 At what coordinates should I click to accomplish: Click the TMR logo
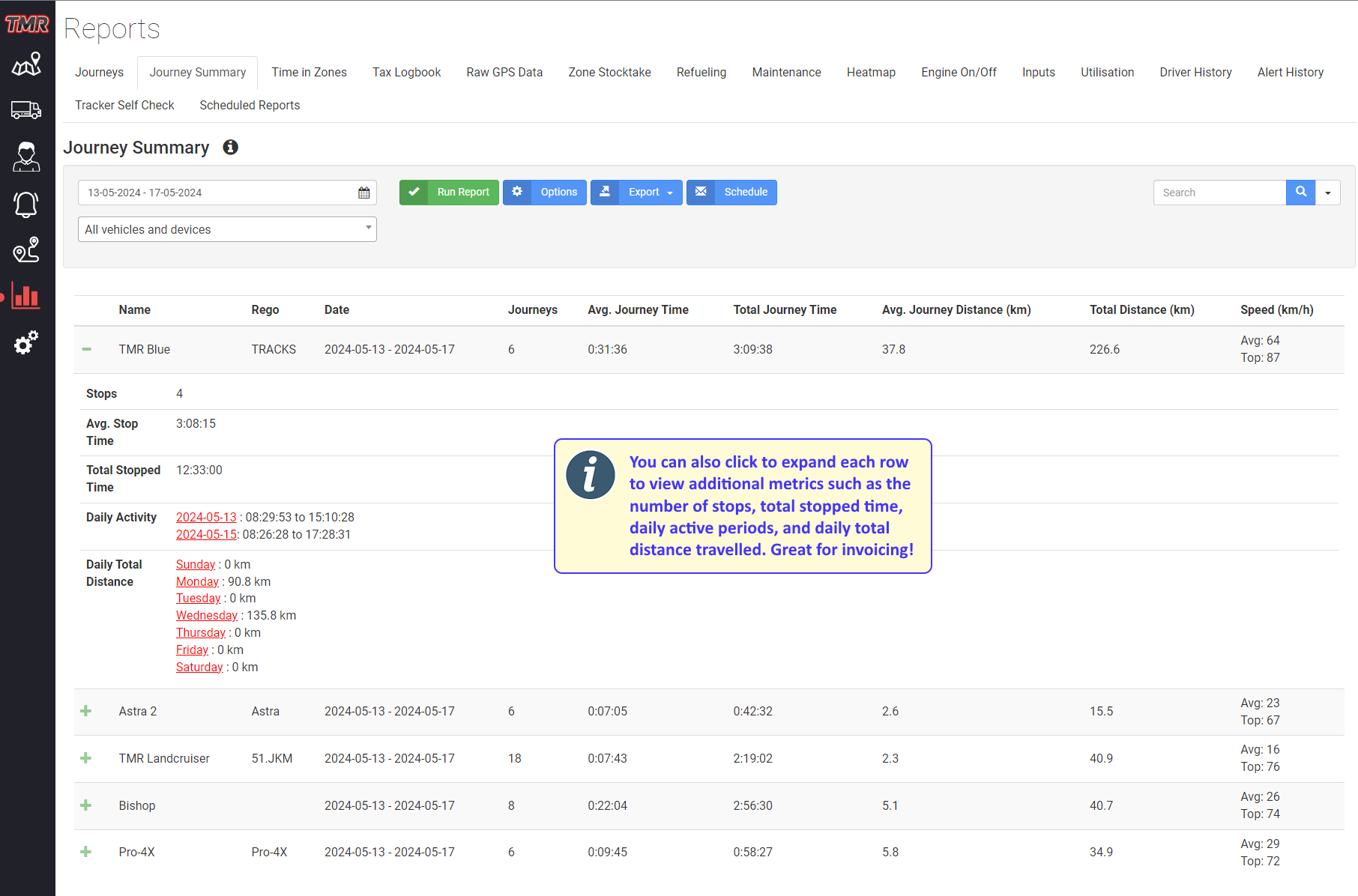27,25
